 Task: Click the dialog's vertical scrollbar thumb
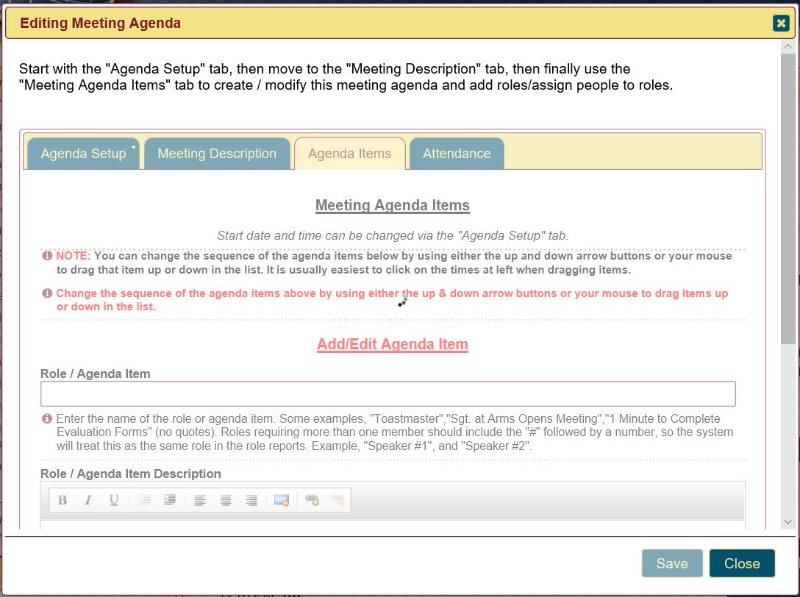[x=788, y=198]
